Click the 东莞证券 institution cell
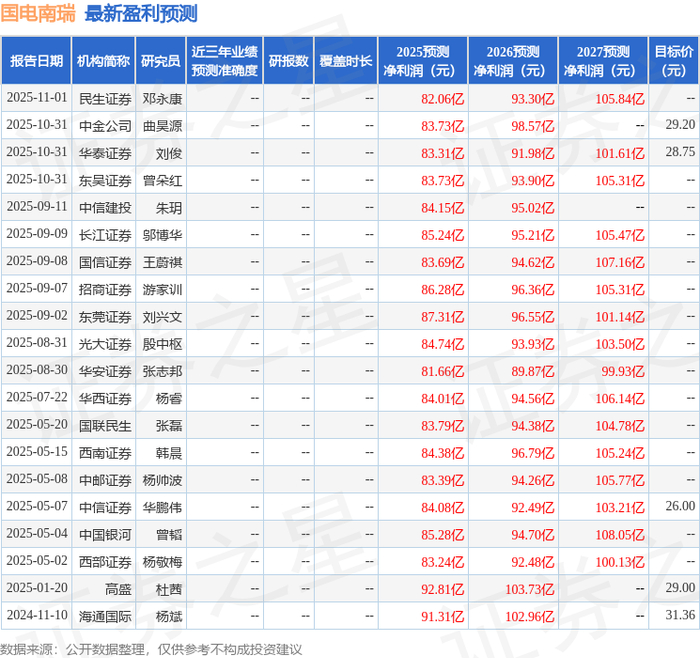700x658 pixels. click(x=105, y=317)
